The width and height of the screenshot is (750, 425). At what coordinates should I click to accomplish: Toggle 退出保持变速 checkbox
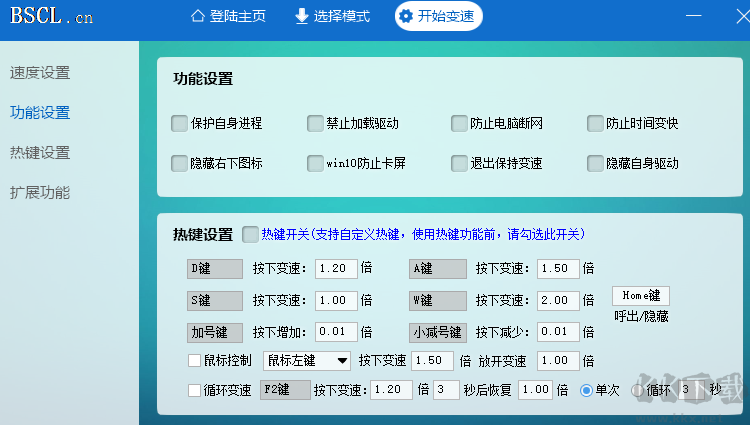459,163
